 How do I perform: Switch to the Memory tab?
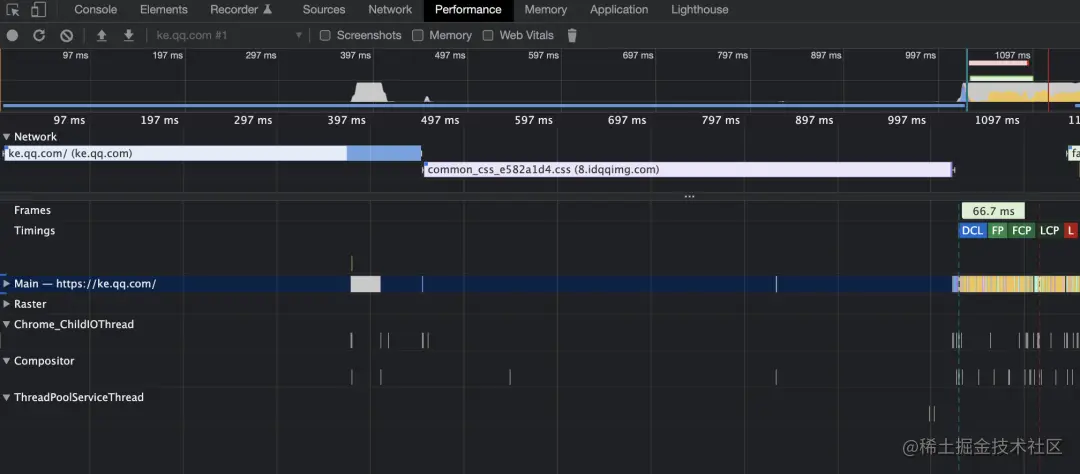click(546, 10)
